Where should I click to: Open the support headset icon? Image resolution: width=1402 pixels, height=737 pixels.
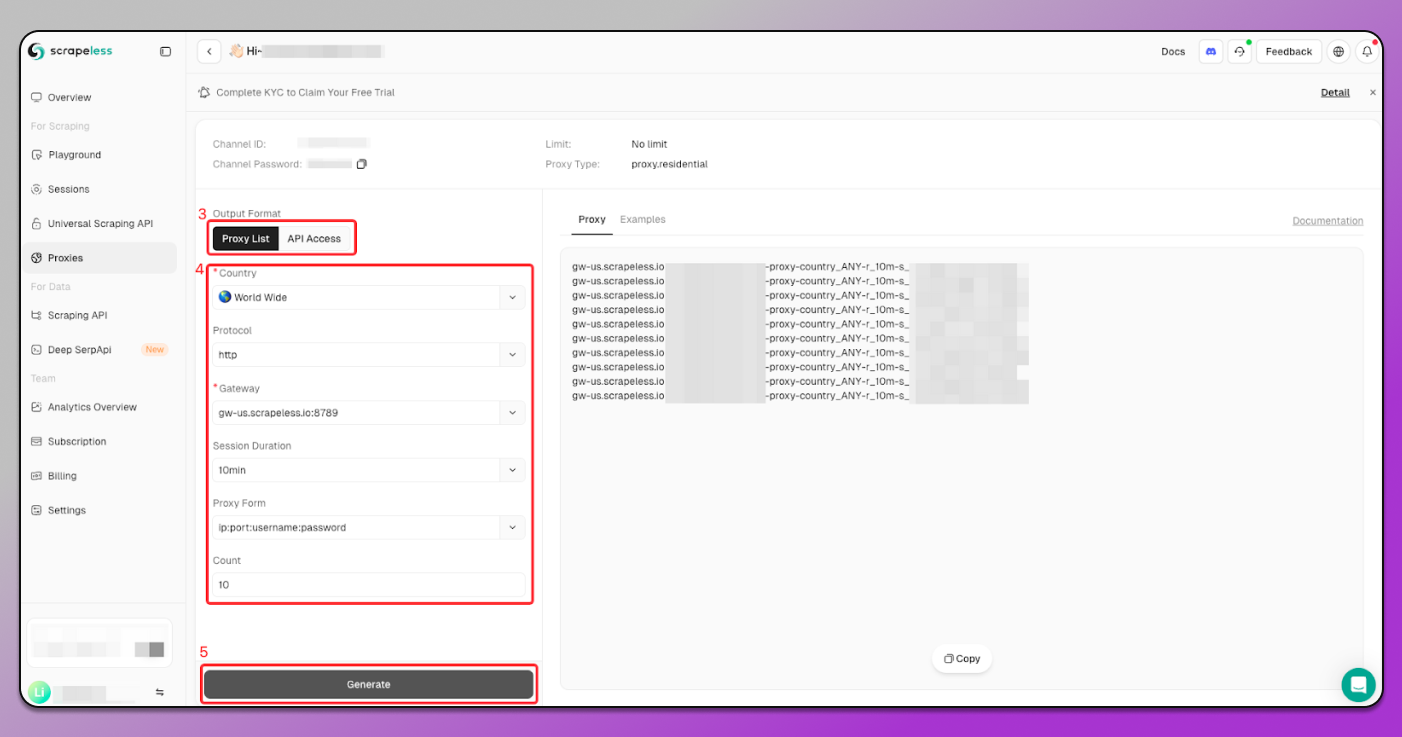tap(1240, 51)
